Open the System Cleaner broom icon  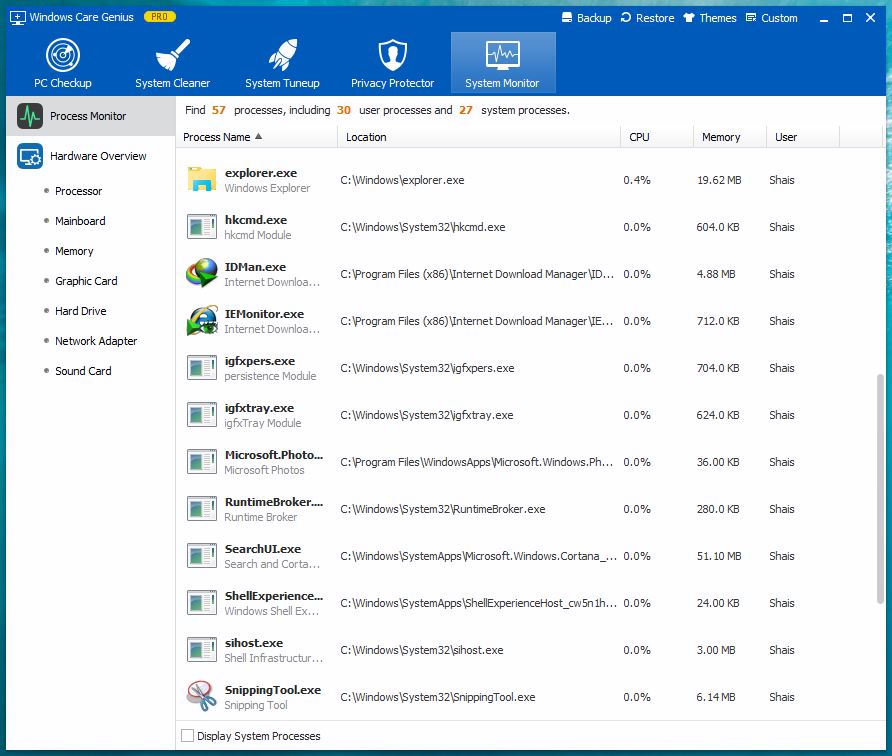[x=172, y=55]
